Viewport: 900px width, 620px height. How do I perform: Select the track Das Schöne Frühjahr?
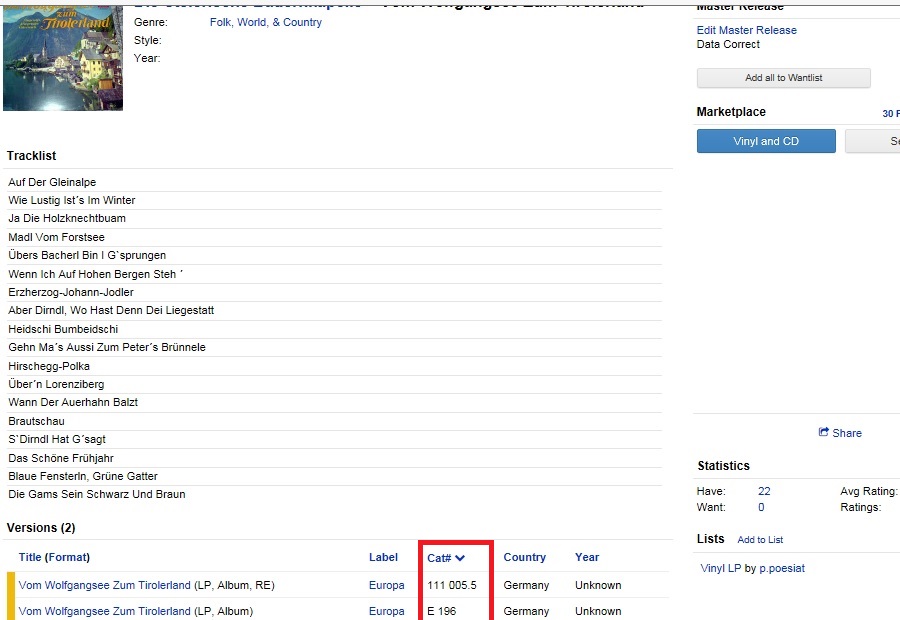[x=61, y=458]
